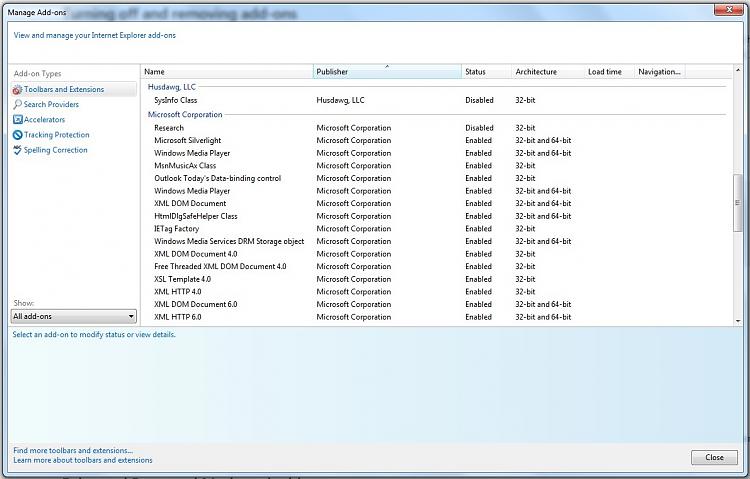Image resolution: width=750 pixels, height=479 pixels.
Task: Open the Show All add-ons dropdown
Action: click(74, 316)
